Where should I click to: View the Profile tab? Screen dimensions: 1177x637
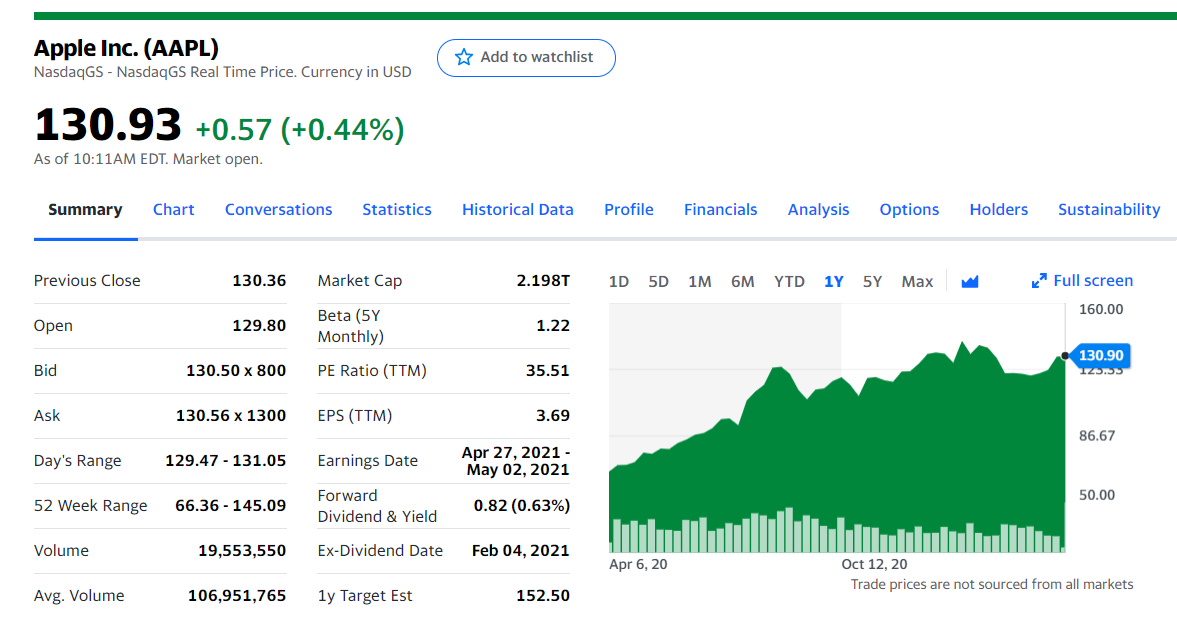pos(629,209)
